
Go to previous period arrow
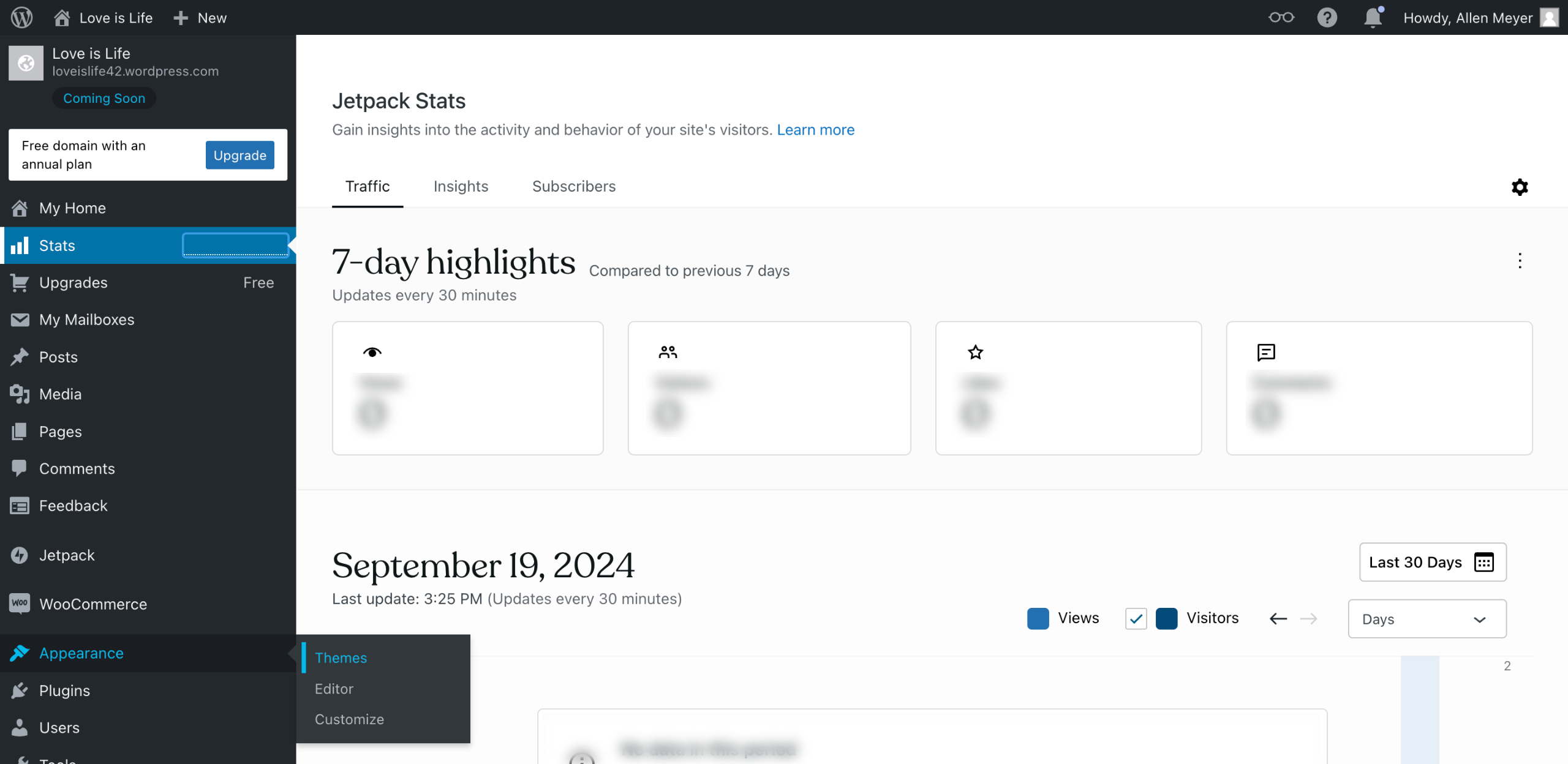tap(1278, 619)
